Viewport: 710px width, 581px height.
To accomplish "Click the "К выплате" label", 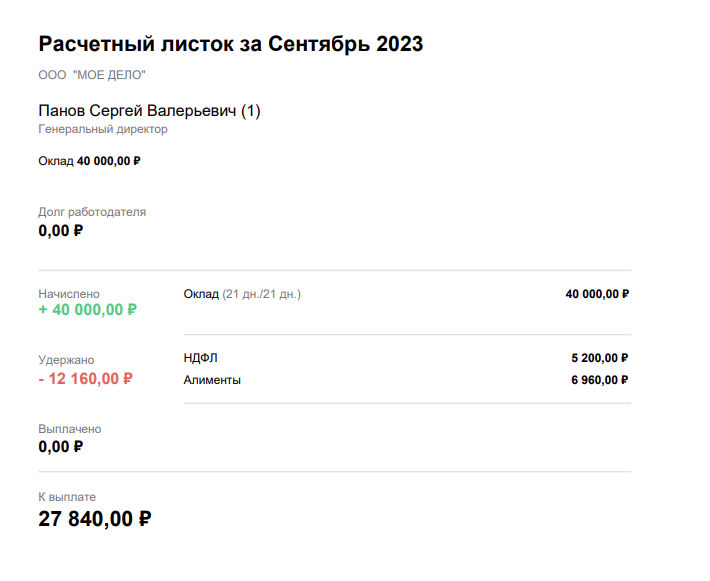I will pyautogui.click(x=67, y=497).
